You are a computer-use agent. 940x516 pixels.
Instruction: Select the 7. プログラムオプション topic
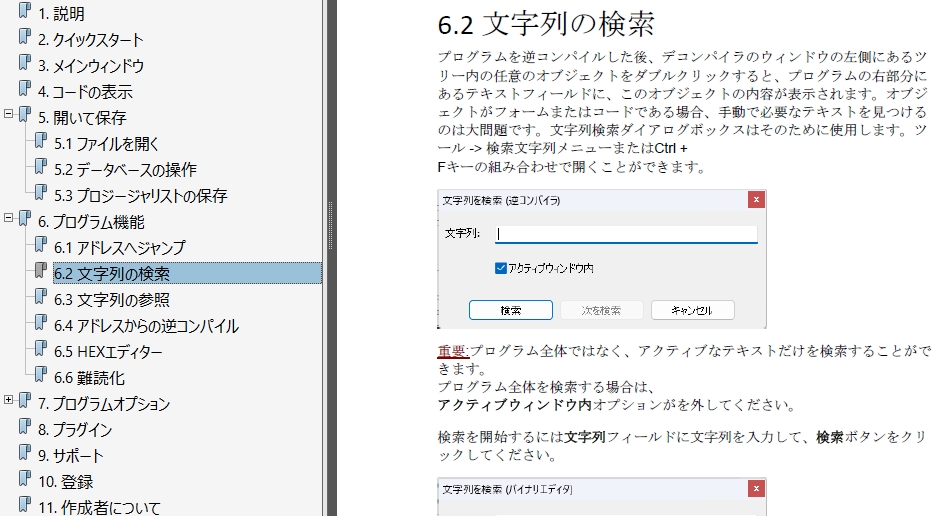[104, 404]
